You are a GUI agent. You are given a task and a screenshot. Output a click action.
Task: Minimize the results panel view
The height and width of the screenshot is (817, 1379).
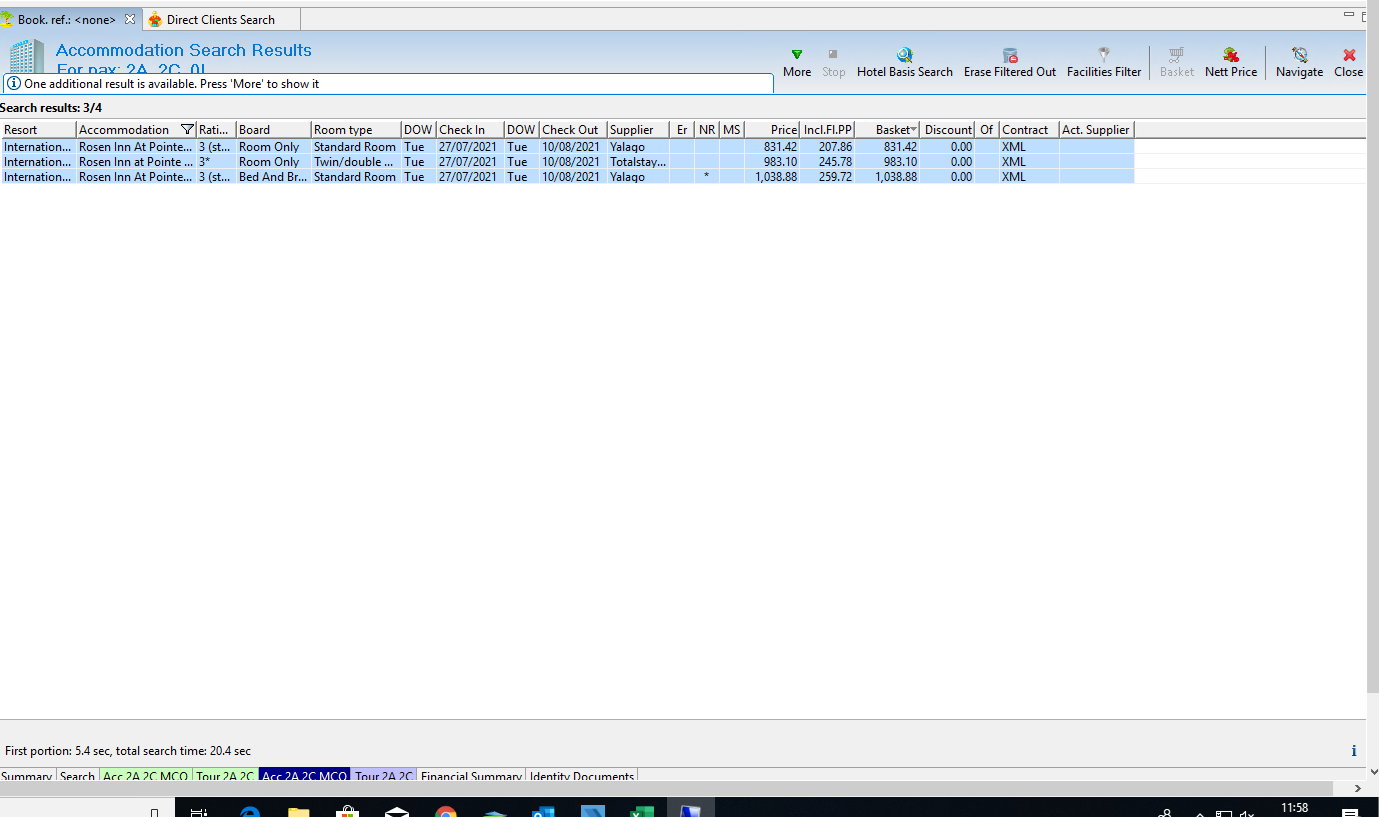[x=1350, y=16]
